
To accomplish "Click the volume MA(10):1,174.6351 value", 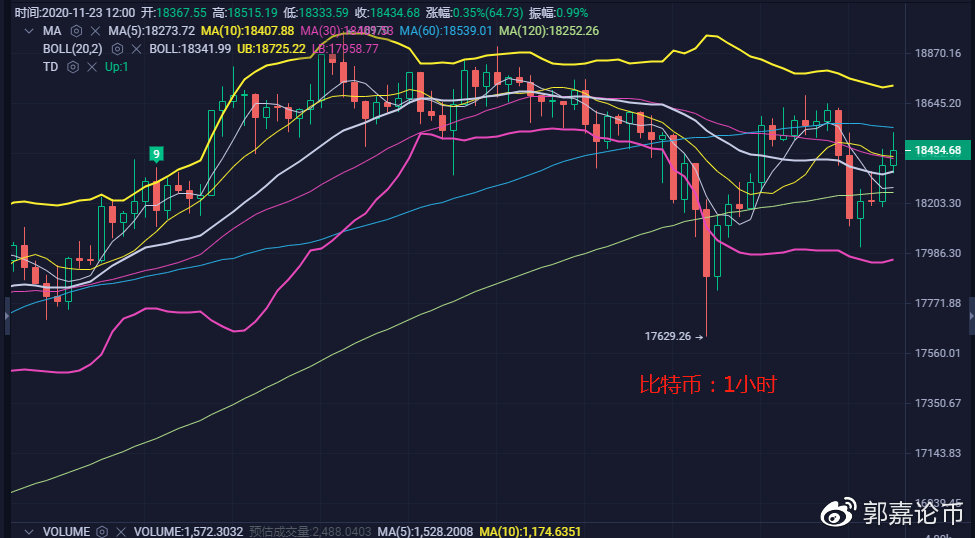I will coord(530,532).
